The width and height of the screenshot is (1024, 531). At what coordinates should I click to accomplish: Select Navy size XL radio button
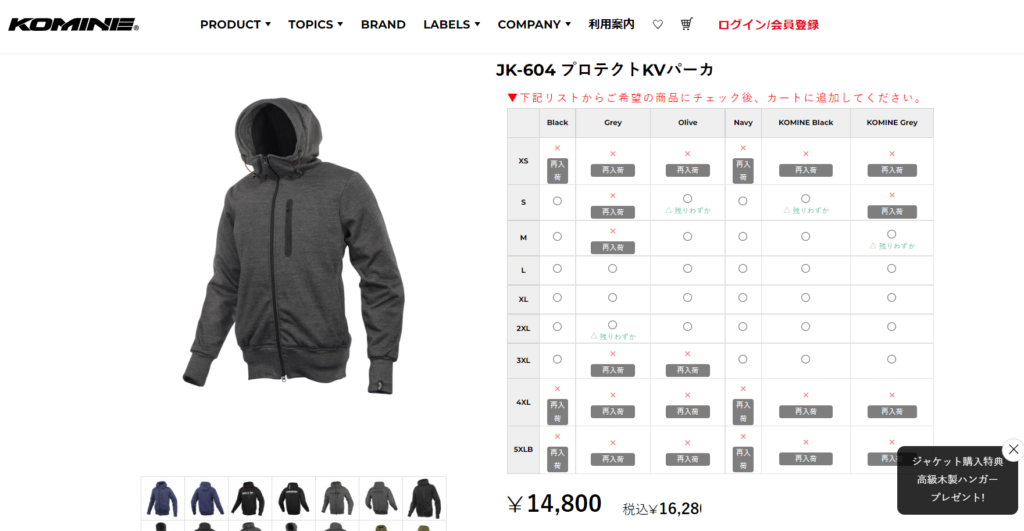[x=743, y=297]
